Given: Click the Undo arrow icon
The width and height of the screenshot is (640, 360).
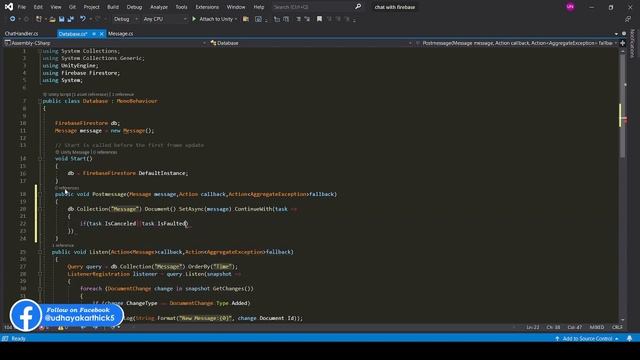Looking at the screenshot, I should [x=83, y=19].
